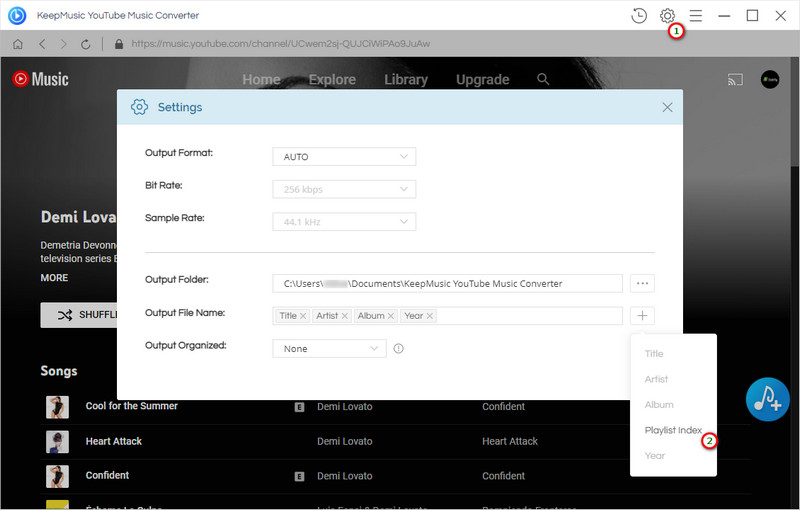Select the song title Confident

click(x=107, y=475)
